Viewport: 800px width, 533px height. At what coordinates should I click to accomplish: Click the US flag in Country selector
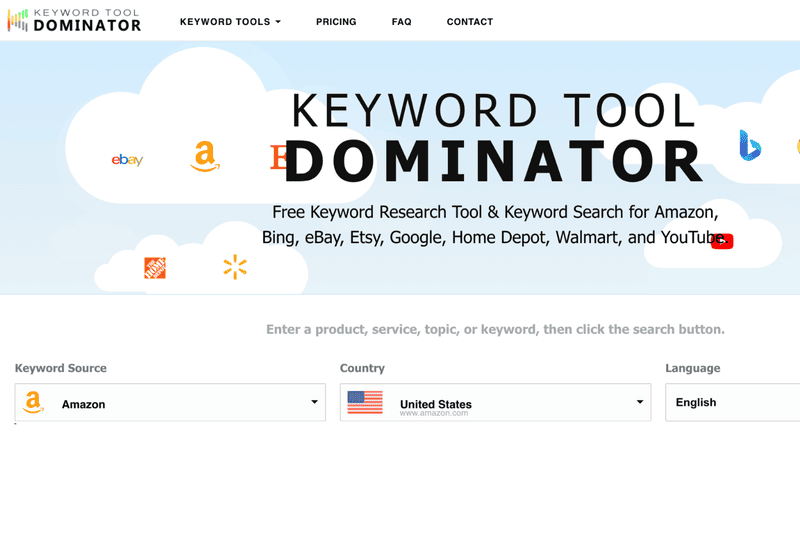(x=365, y=402)
